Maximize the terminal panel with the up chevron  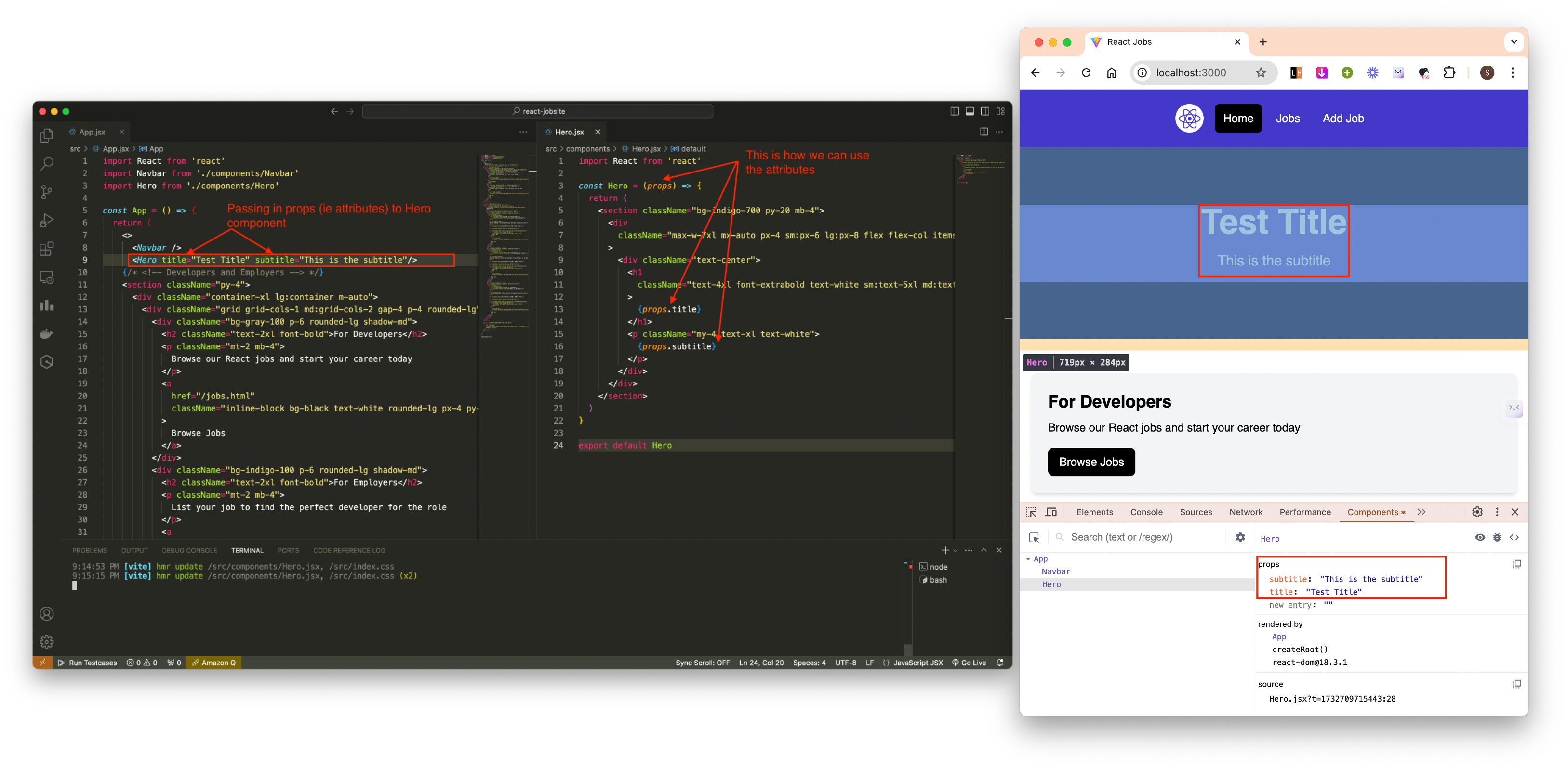pyautogui.click(x=983, y=550)
